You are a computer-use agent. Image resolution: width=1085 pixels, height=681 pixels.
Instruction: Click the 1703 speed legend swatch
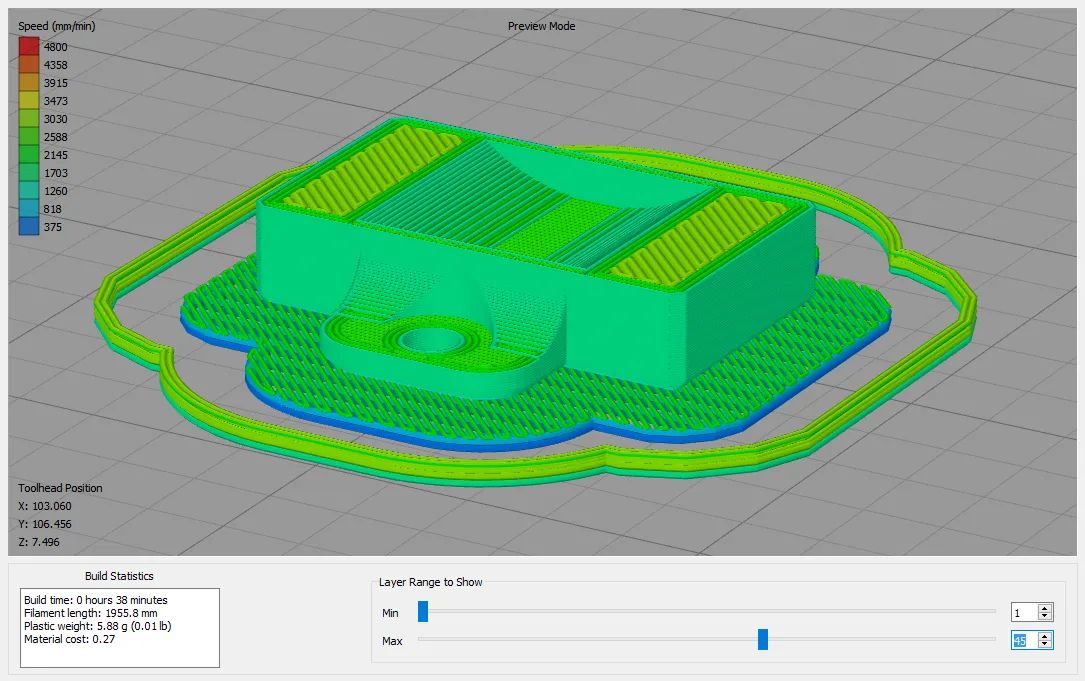coord(29,172)
